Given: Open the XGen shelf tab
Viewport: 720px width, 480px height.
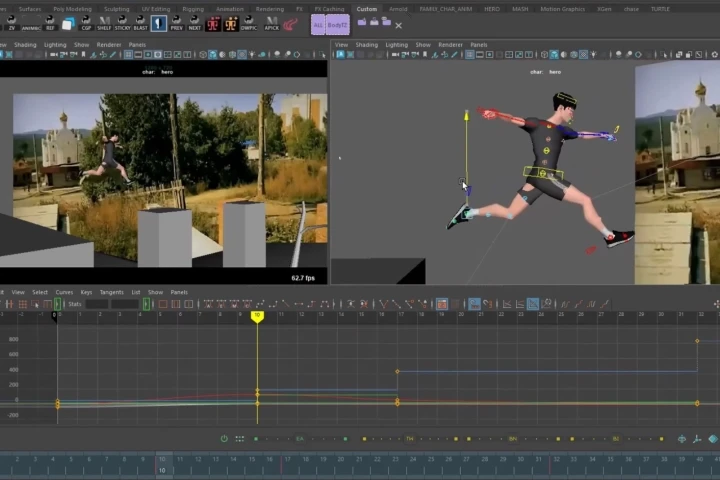Looking at the screenshot, I should [604, 9].
